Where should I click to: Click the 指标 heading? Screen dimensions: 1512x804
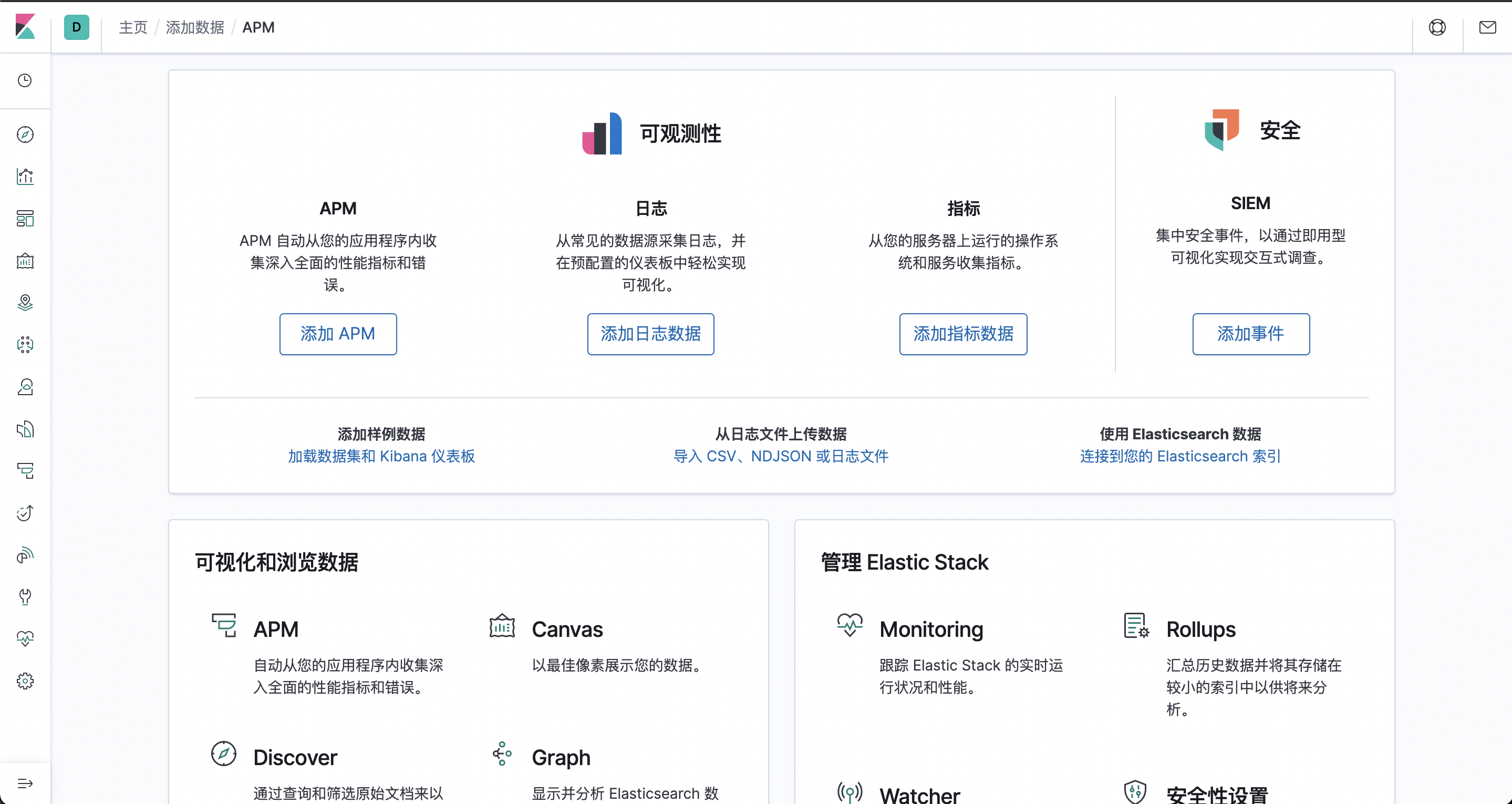(963, 208)
